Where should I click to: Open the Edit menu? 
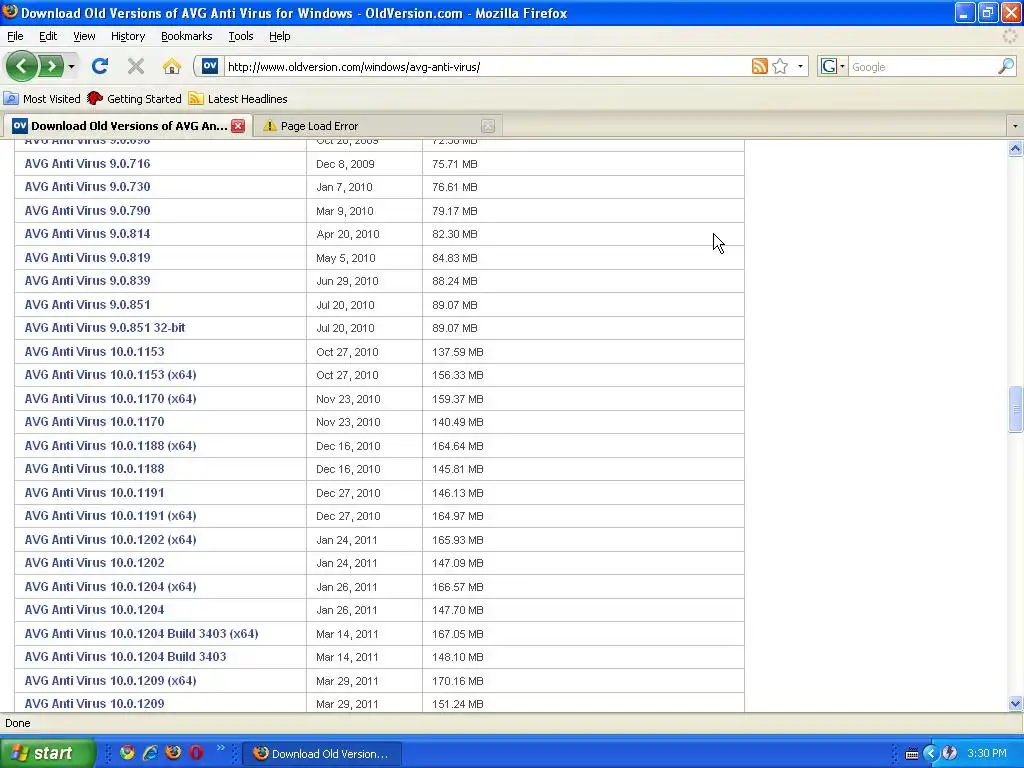click(x=48, y=36)
